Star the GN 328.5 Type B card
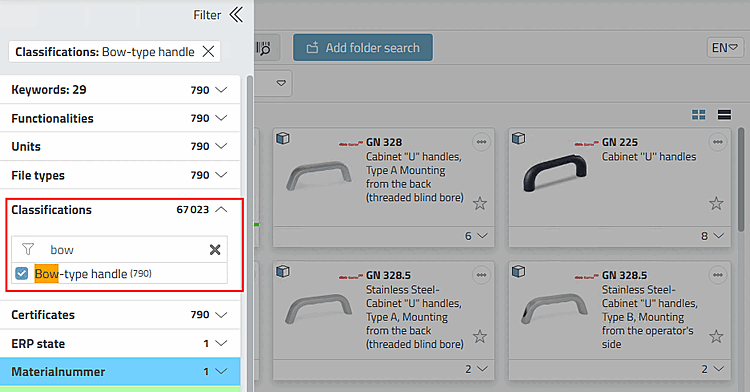The height and width of the screenshot is (392, 750). pyautogui.click(x=716, y=337)
